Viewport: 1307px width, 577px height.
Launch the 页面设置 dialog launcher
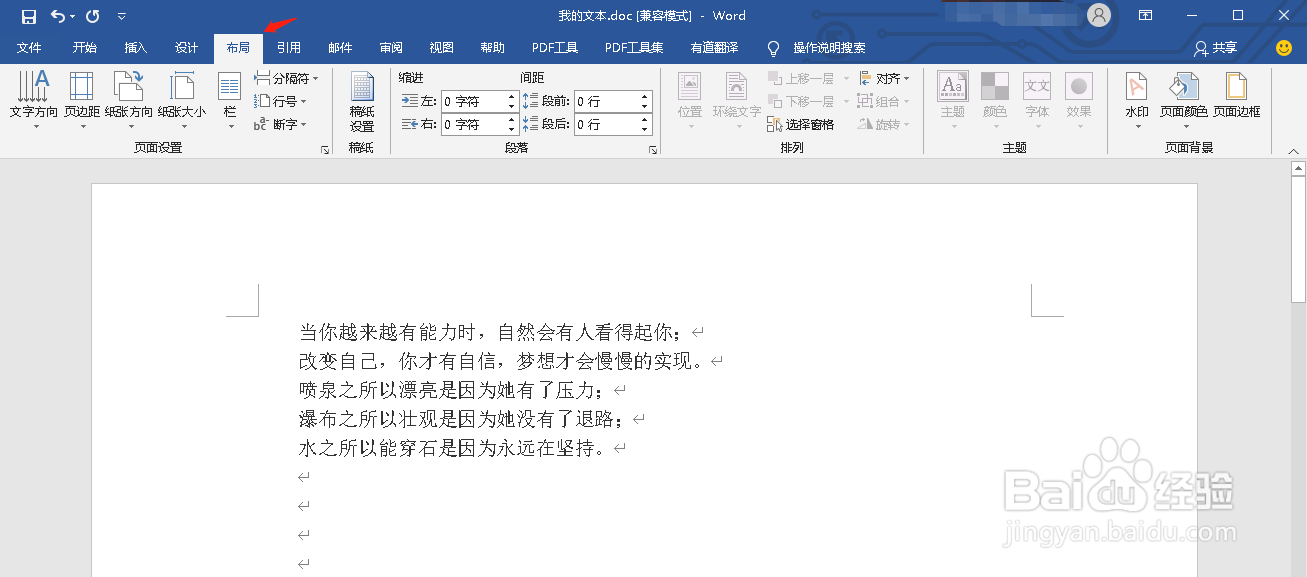coord(325,149)
